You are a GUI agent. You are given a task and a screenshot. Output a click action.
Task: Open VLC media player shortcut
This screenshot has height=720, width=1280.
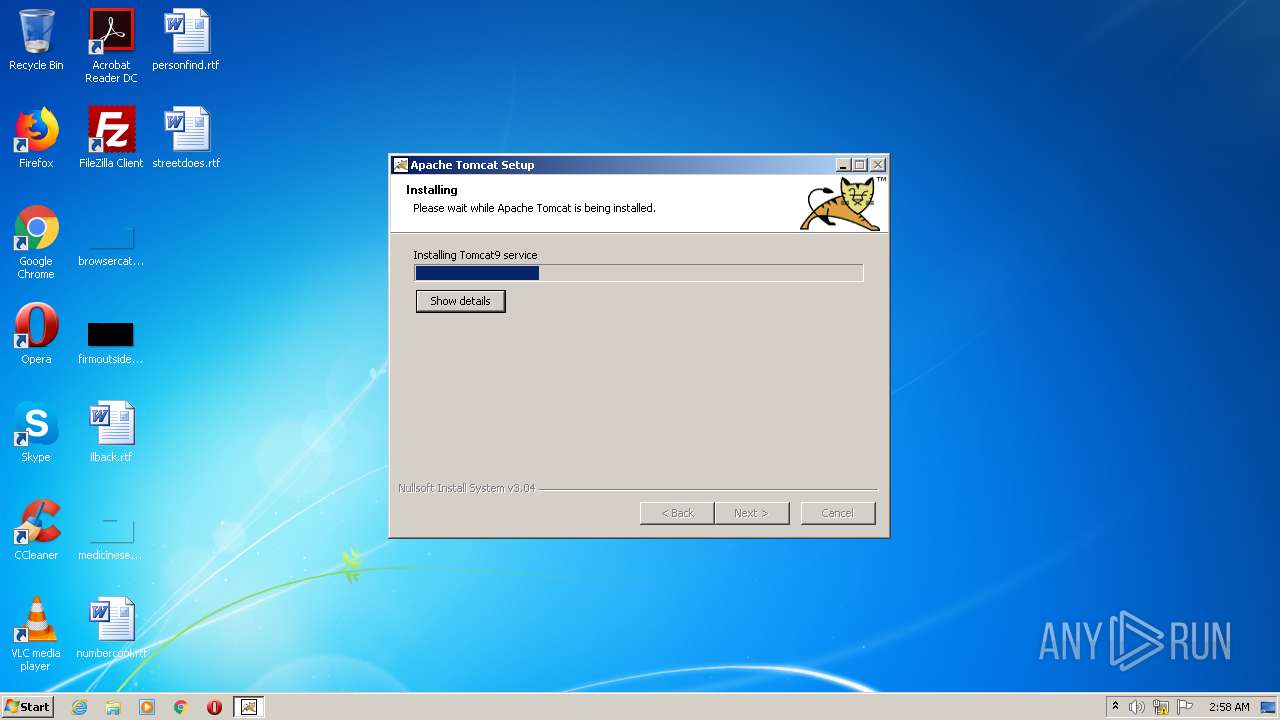point(36,635)
